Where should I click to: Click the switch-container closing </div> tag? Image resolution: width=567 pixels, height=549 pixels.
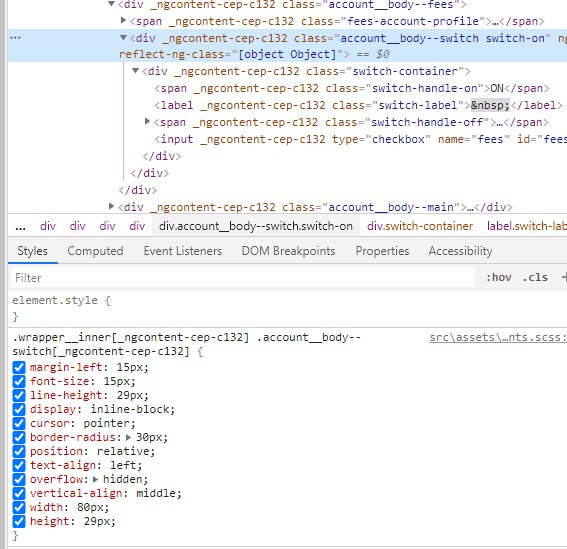click(x=161, y=156)
